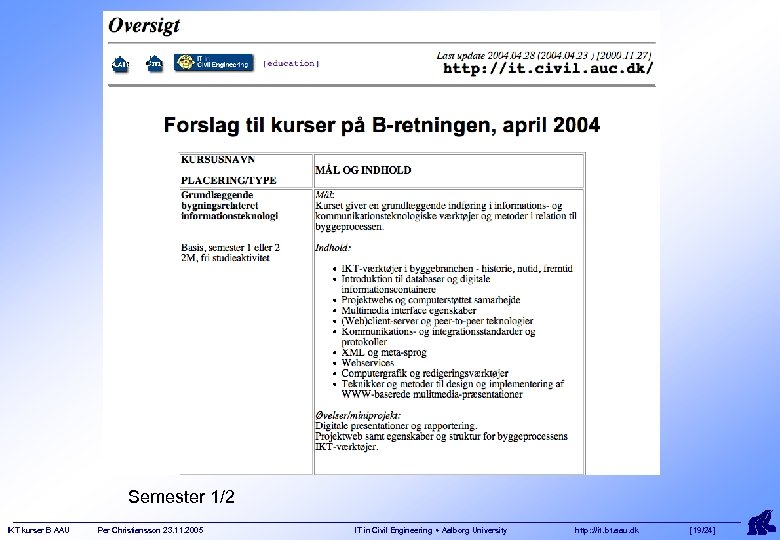Click the PLACERING/TYPE header text
The height and width of the screenshot is (540, 780).
(228, 180)
